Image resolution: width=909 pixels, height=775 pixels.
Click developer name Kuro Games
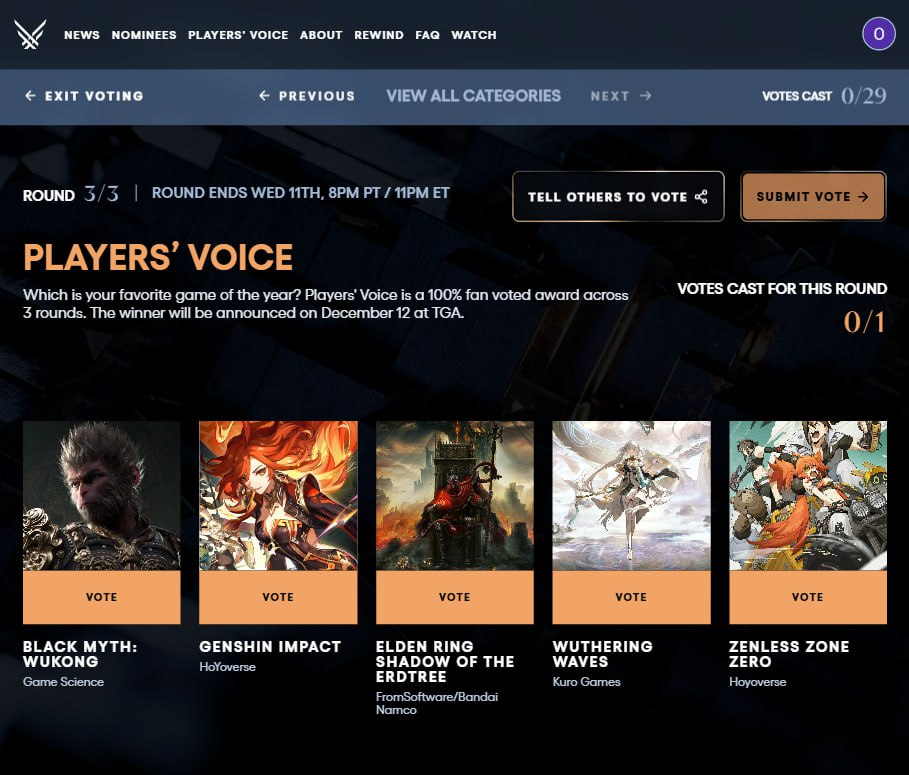[586, 682]
